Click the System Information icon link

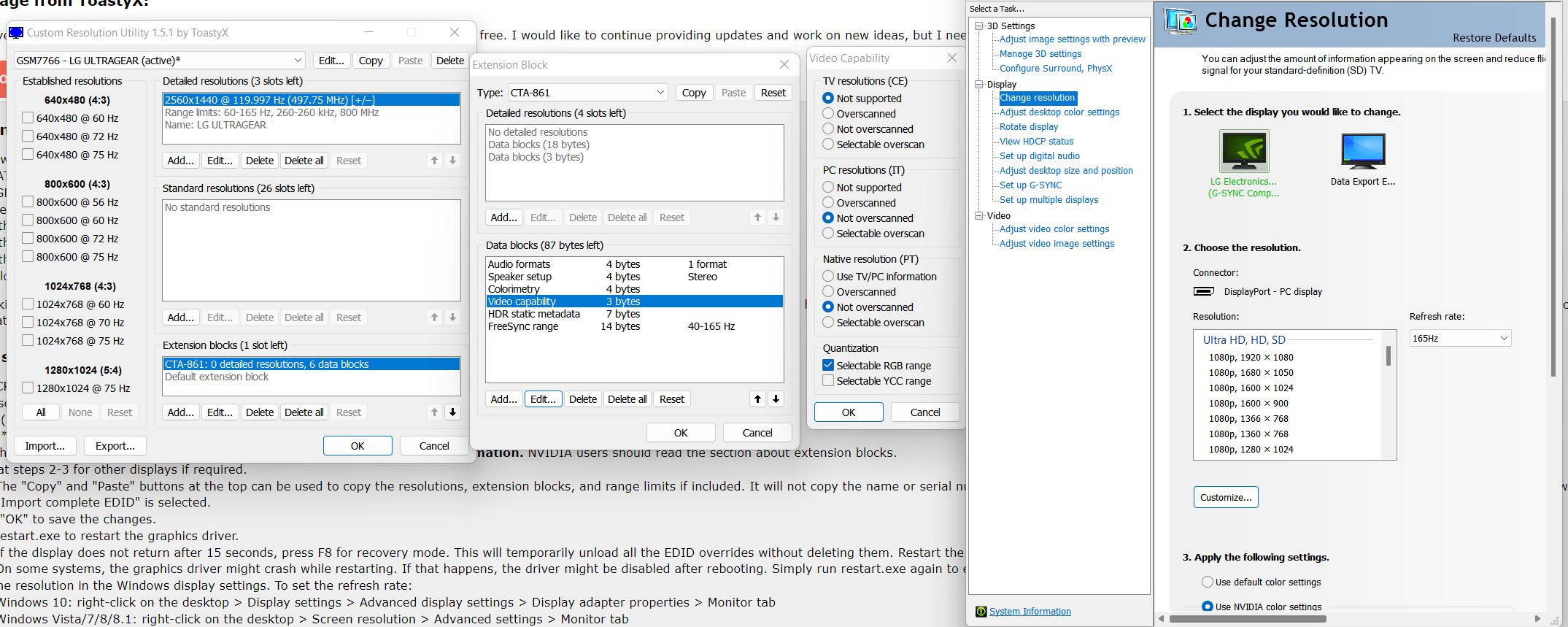click(x=981, y=612)
